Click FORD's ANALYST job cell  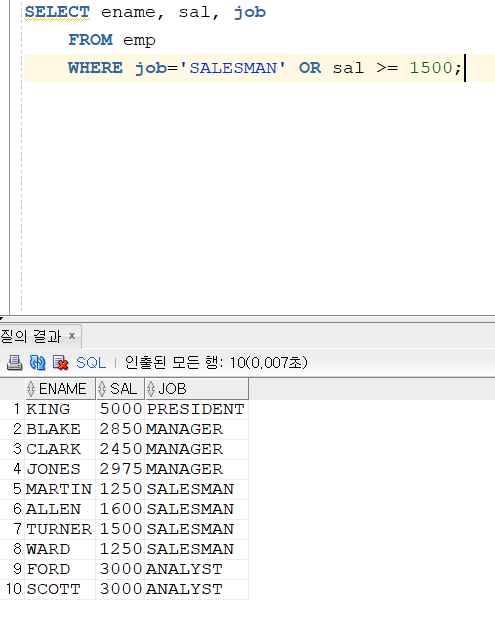(196, 569)
